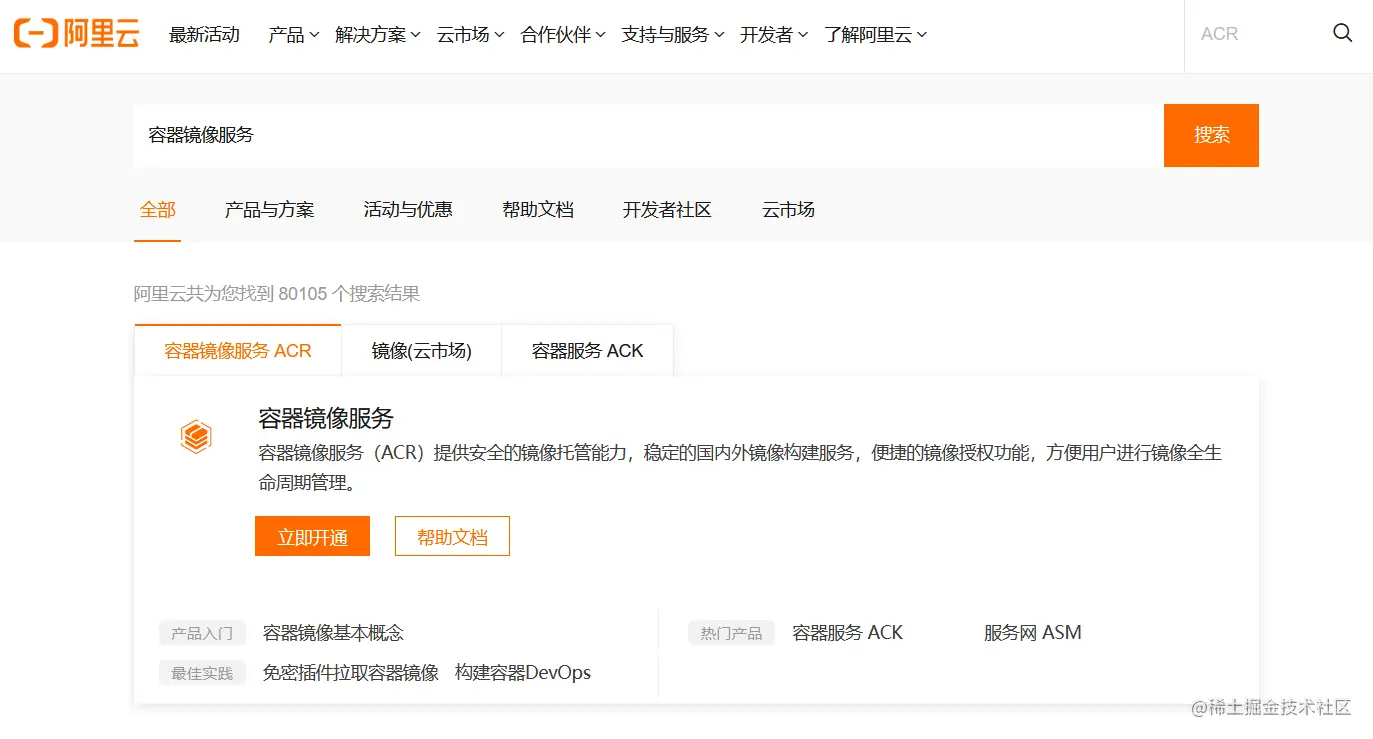Expand the 了解阿里云 dropdown
This screenshot has height=739, width=1373.
click(x=869, y=33)
